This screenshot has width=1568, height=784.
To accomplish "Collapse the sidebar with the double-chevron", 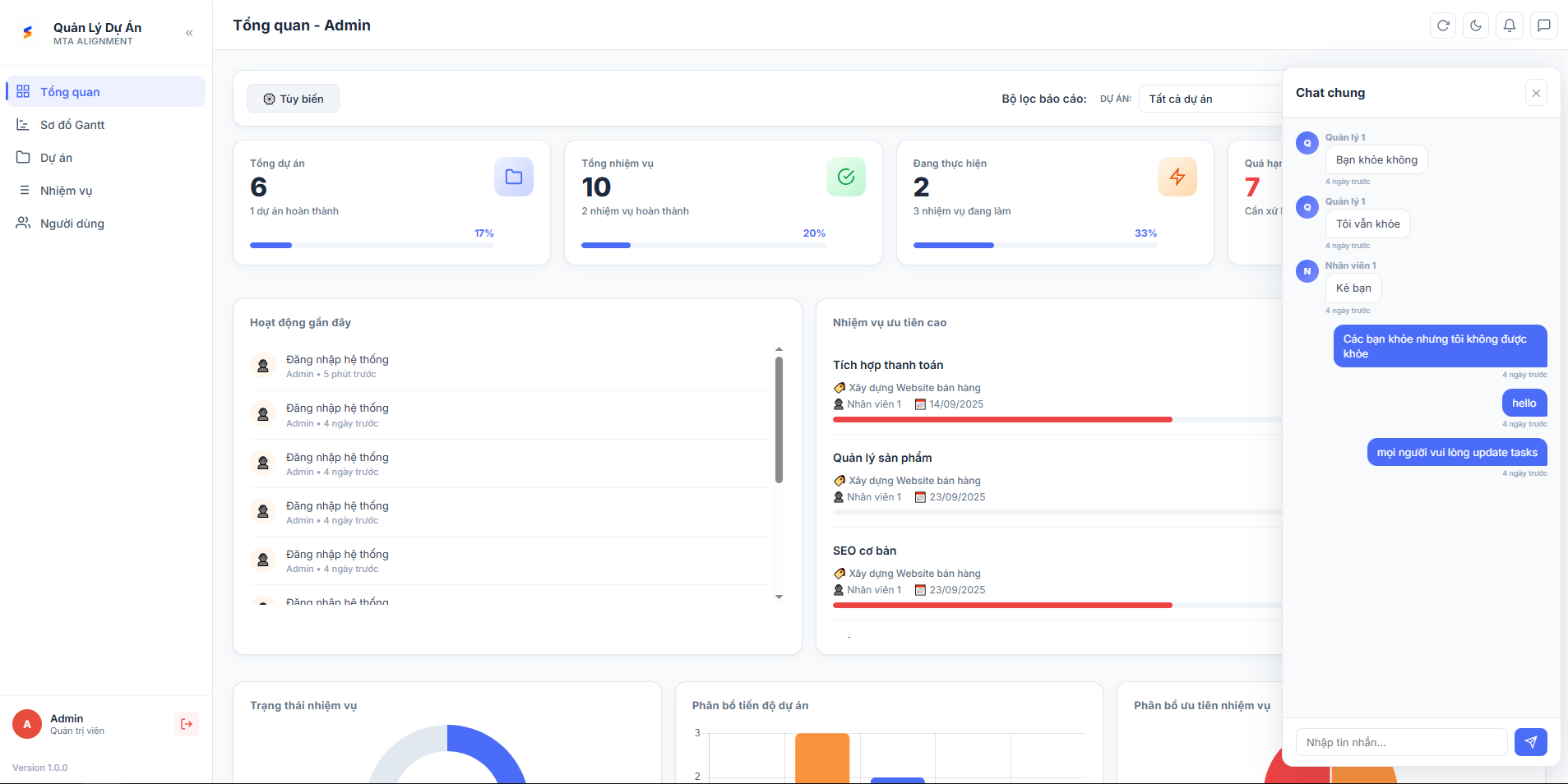I will 189,33.
